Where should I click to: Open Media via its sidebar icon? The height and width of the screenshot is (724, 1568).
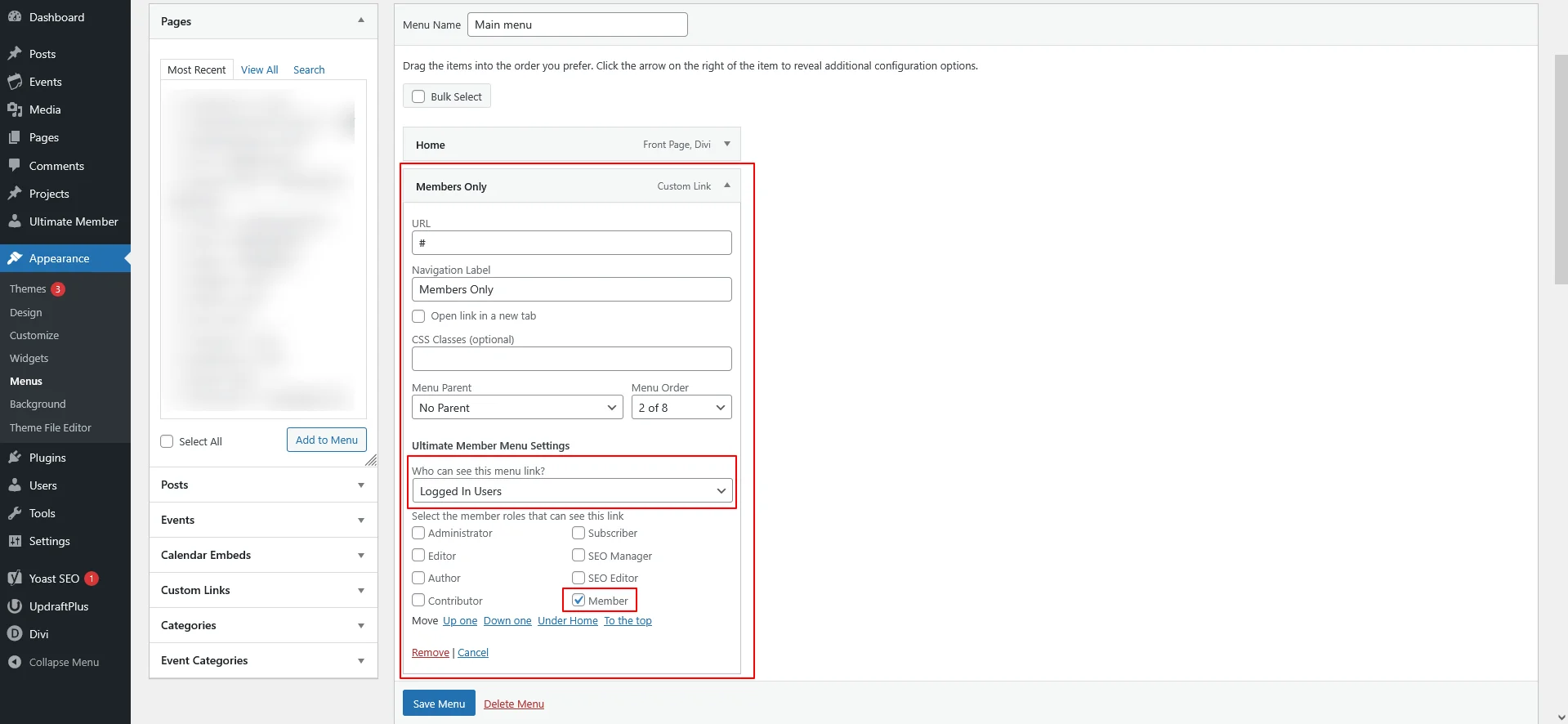15,109
